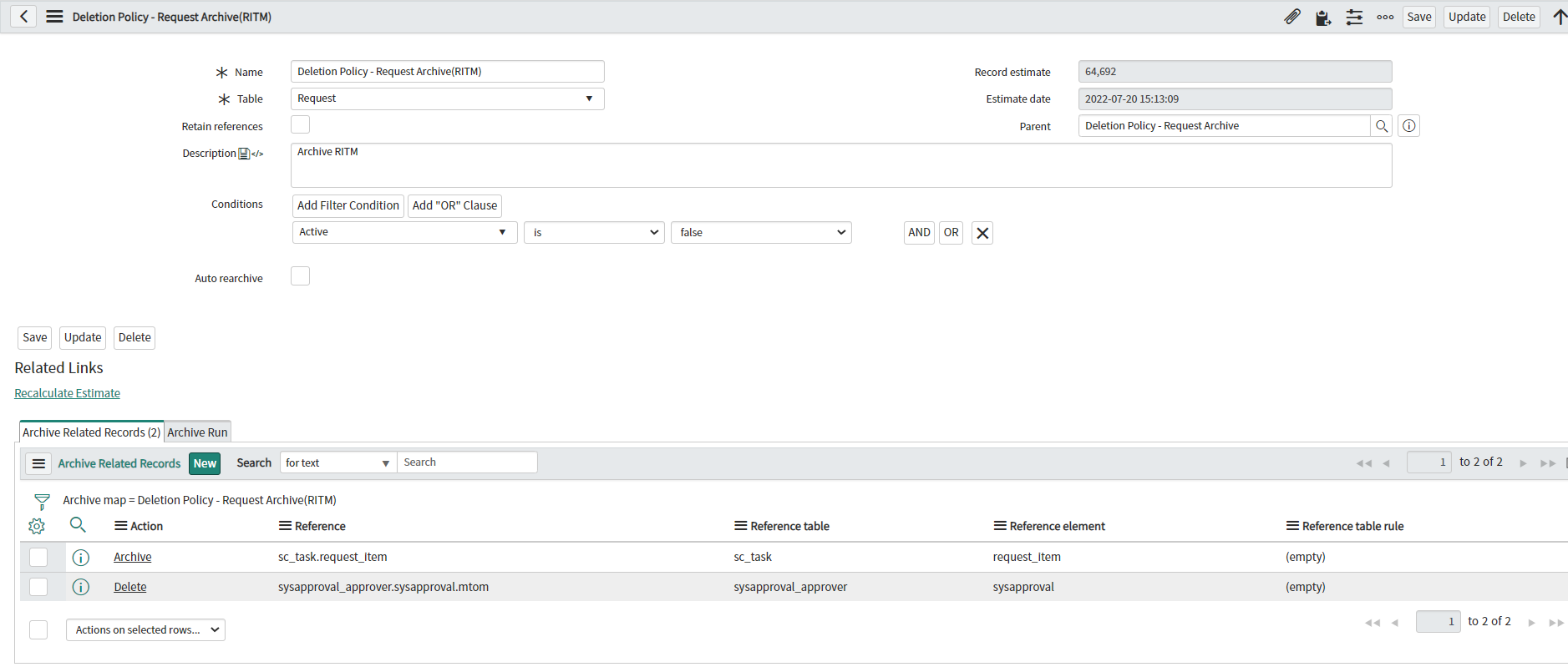
Task: Select the Delete row checkbox
Action: point(38,587)
